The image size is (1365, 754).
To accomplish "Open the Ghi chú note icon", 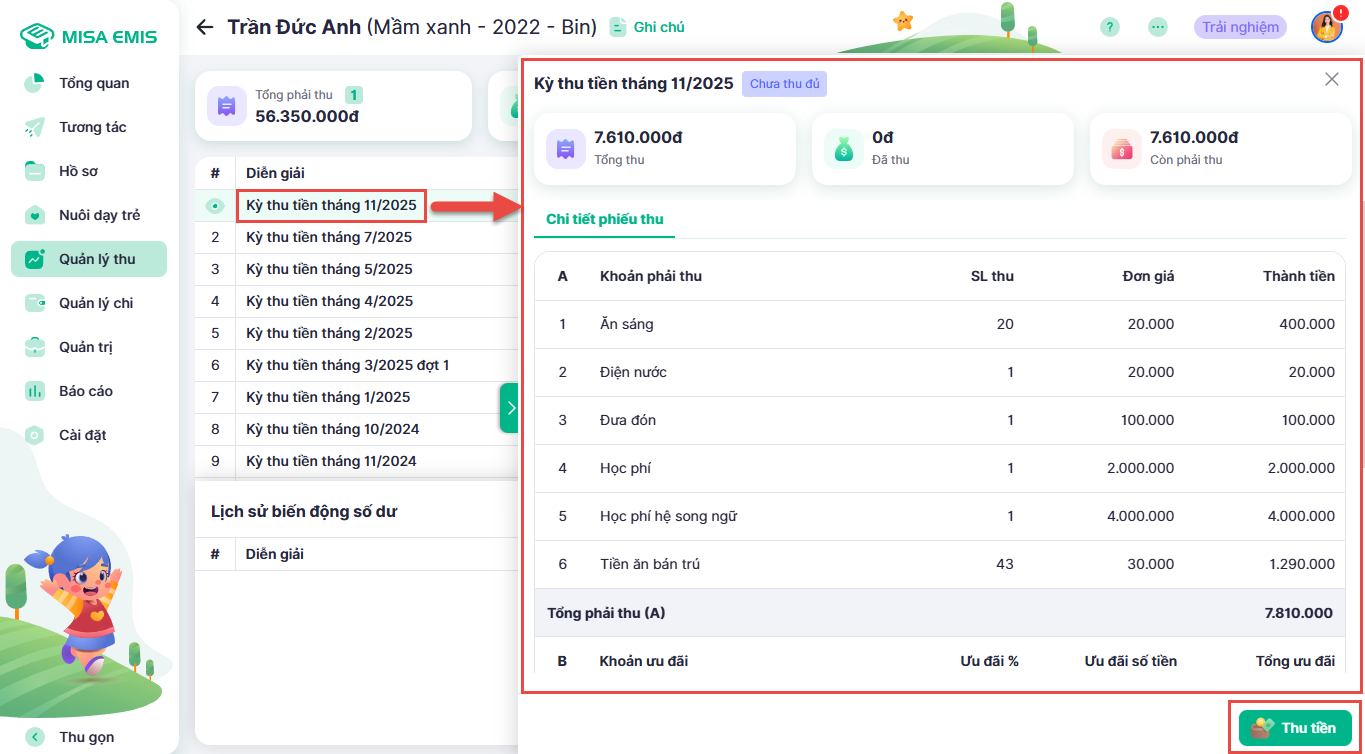I will [x=619, y=27].
